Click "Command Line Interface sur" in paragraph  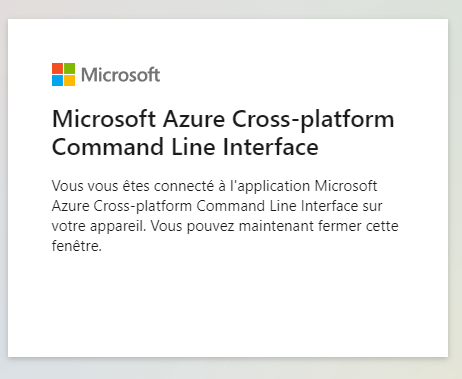[x=289, y=206]
